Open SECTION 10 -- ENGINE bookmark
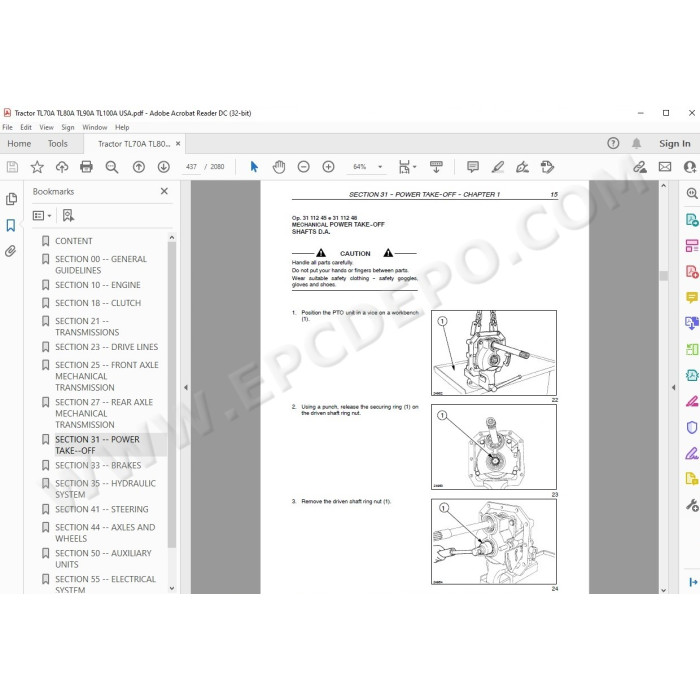This screenshot has width=700, height=700. coord(98,285)
